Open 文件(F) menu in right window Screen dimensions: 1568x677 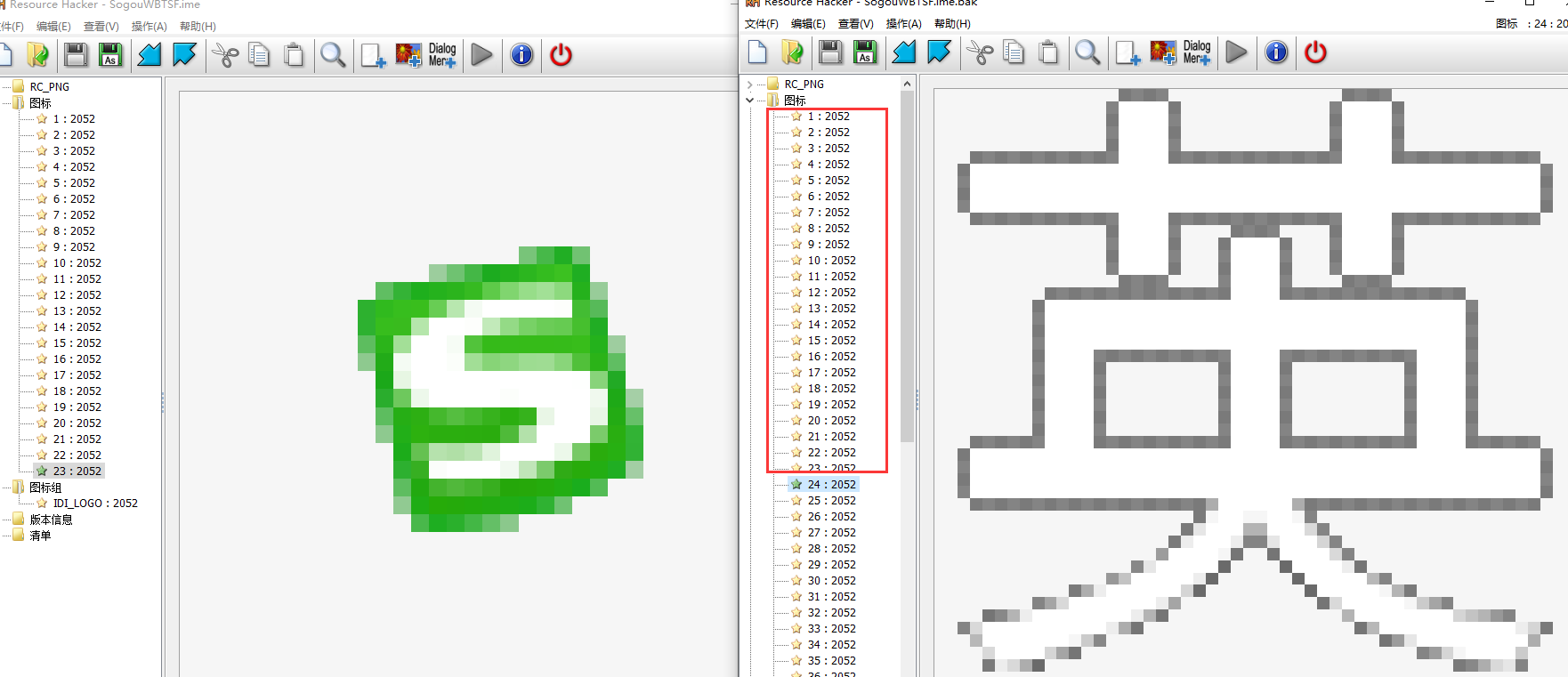click(x=762, y=24)
